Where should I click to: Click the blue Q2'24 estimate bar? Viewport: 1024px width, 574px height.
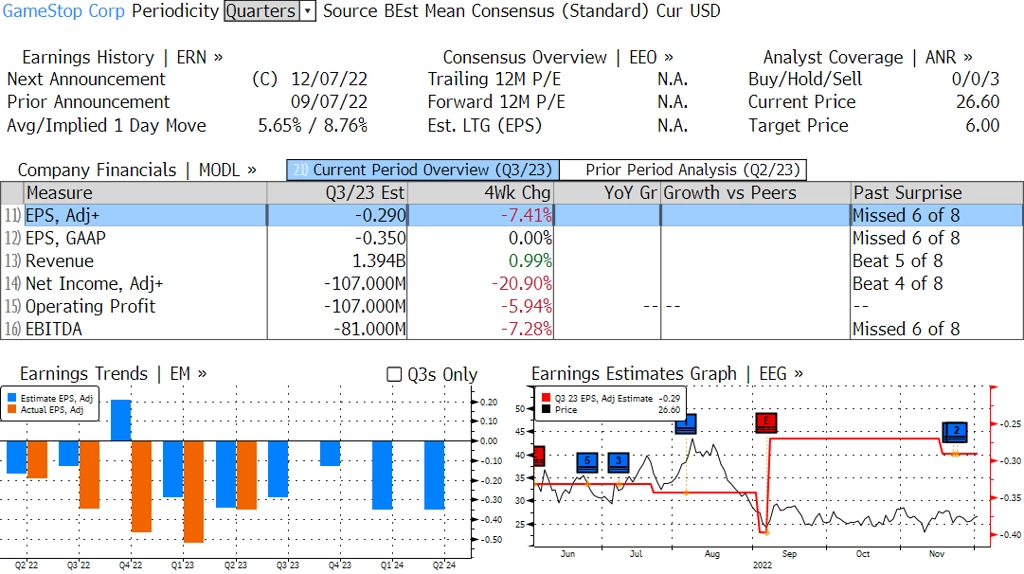[x=434, y=475]
